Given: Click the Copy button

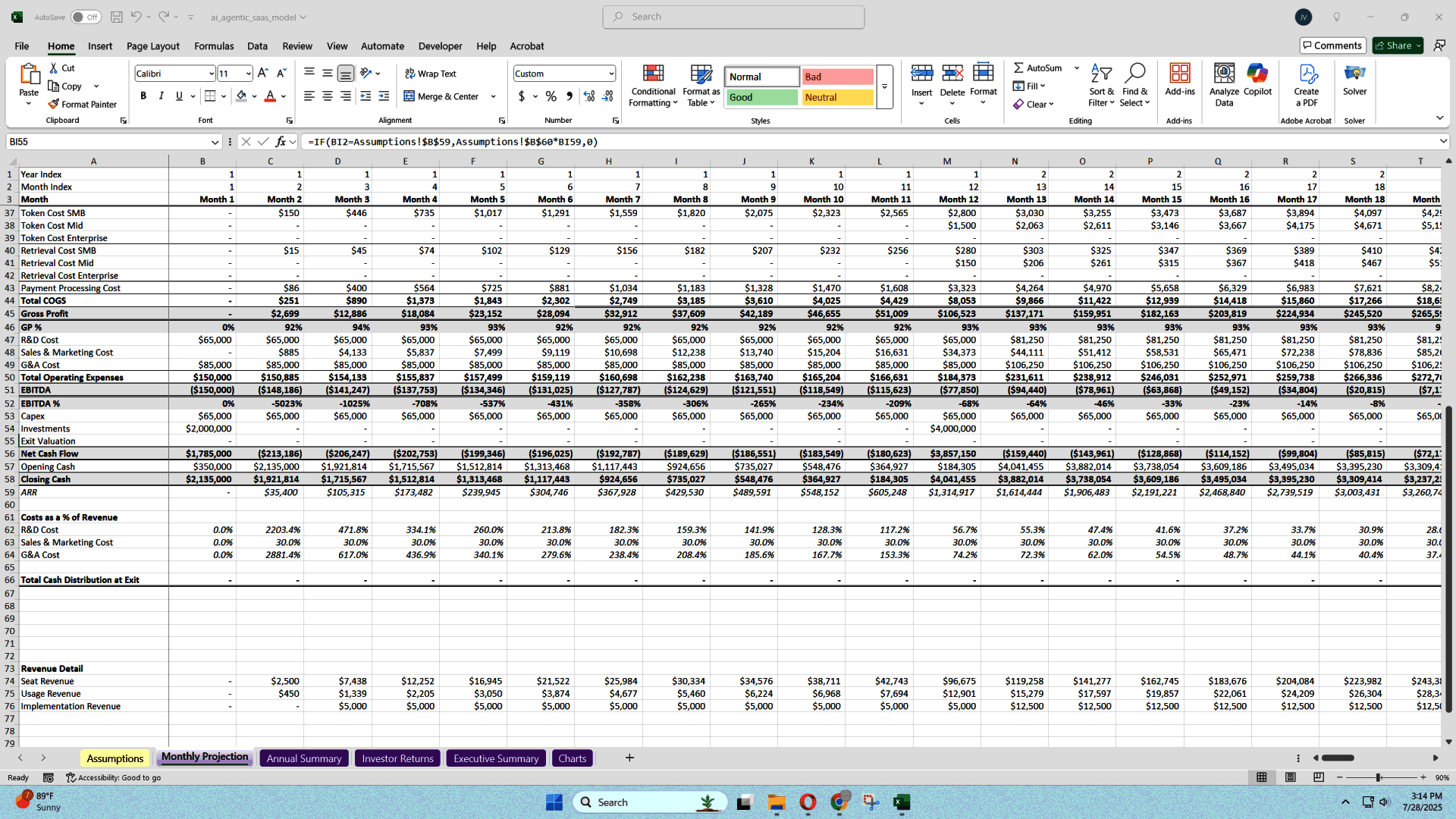Looking at the screenshot, I should click(x=65, y=86).
